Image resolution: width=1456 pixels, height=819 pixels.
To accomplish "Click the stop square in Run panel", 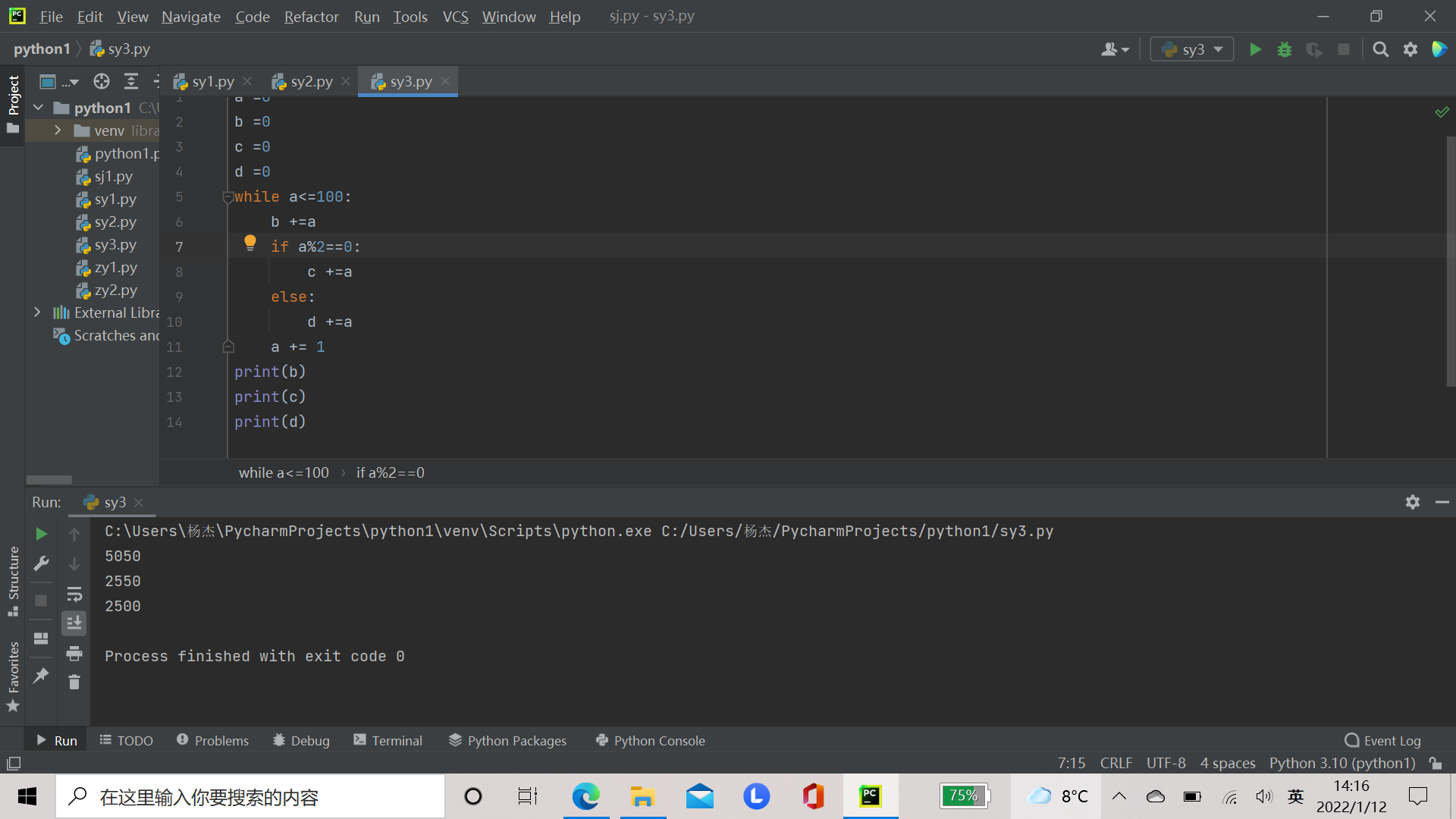I will 41,601.
